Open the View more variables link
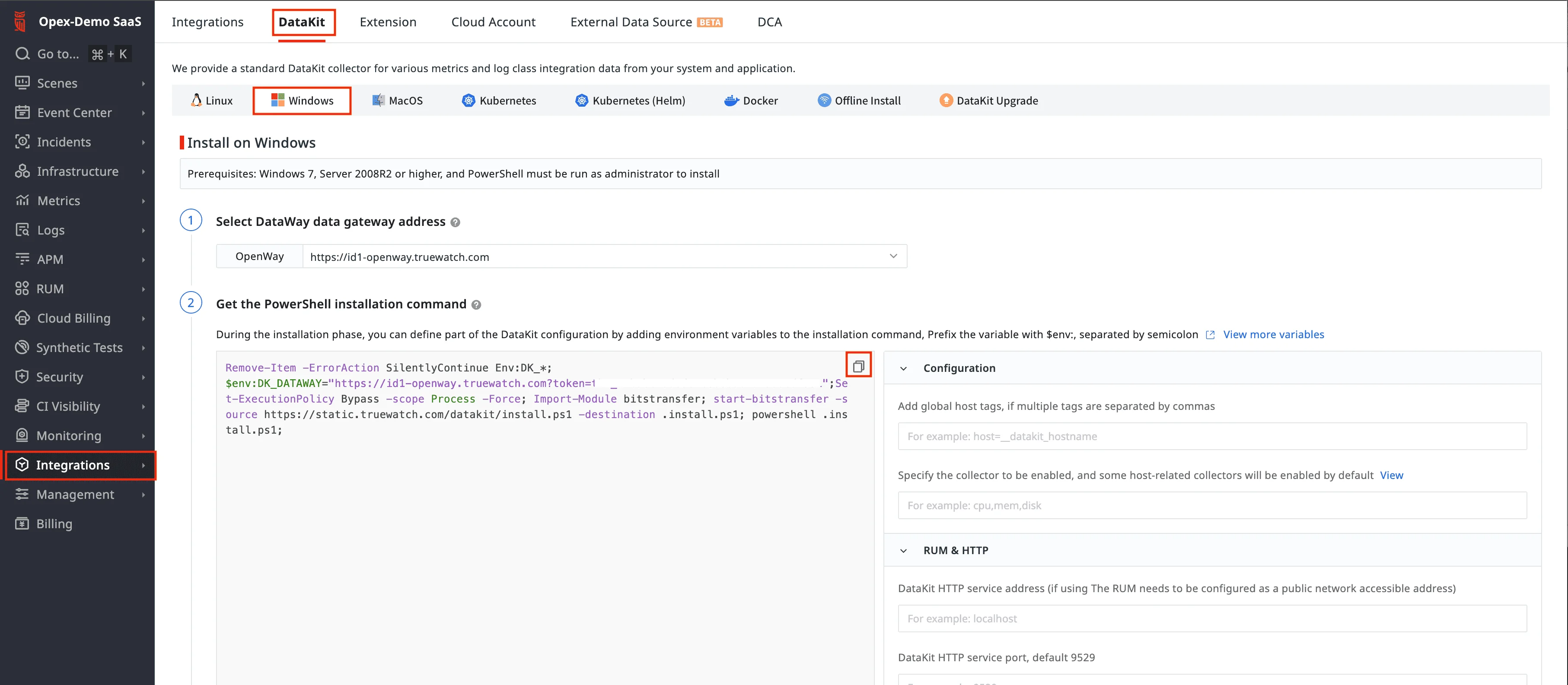This screenshot has height=685, width=1568. 1273,335
